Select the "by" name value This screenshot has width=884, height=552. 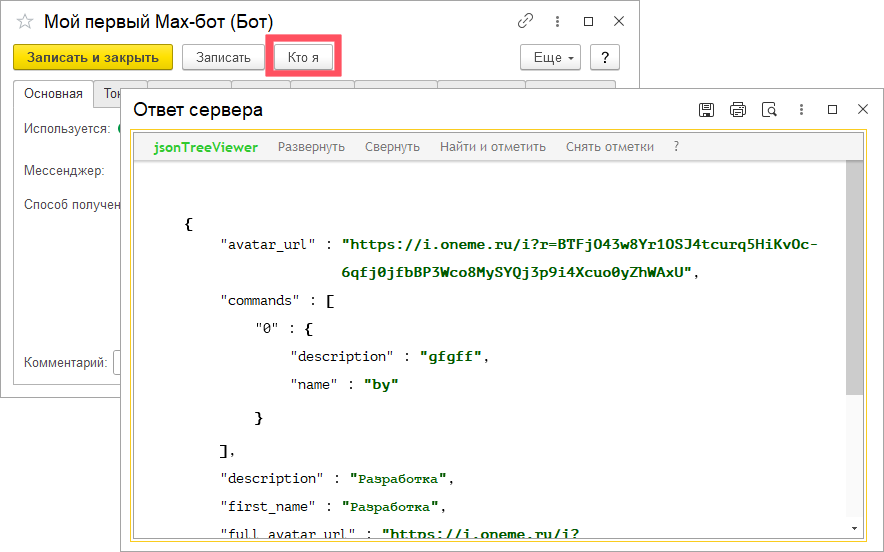pyautogui.click(x=381, y=385)
